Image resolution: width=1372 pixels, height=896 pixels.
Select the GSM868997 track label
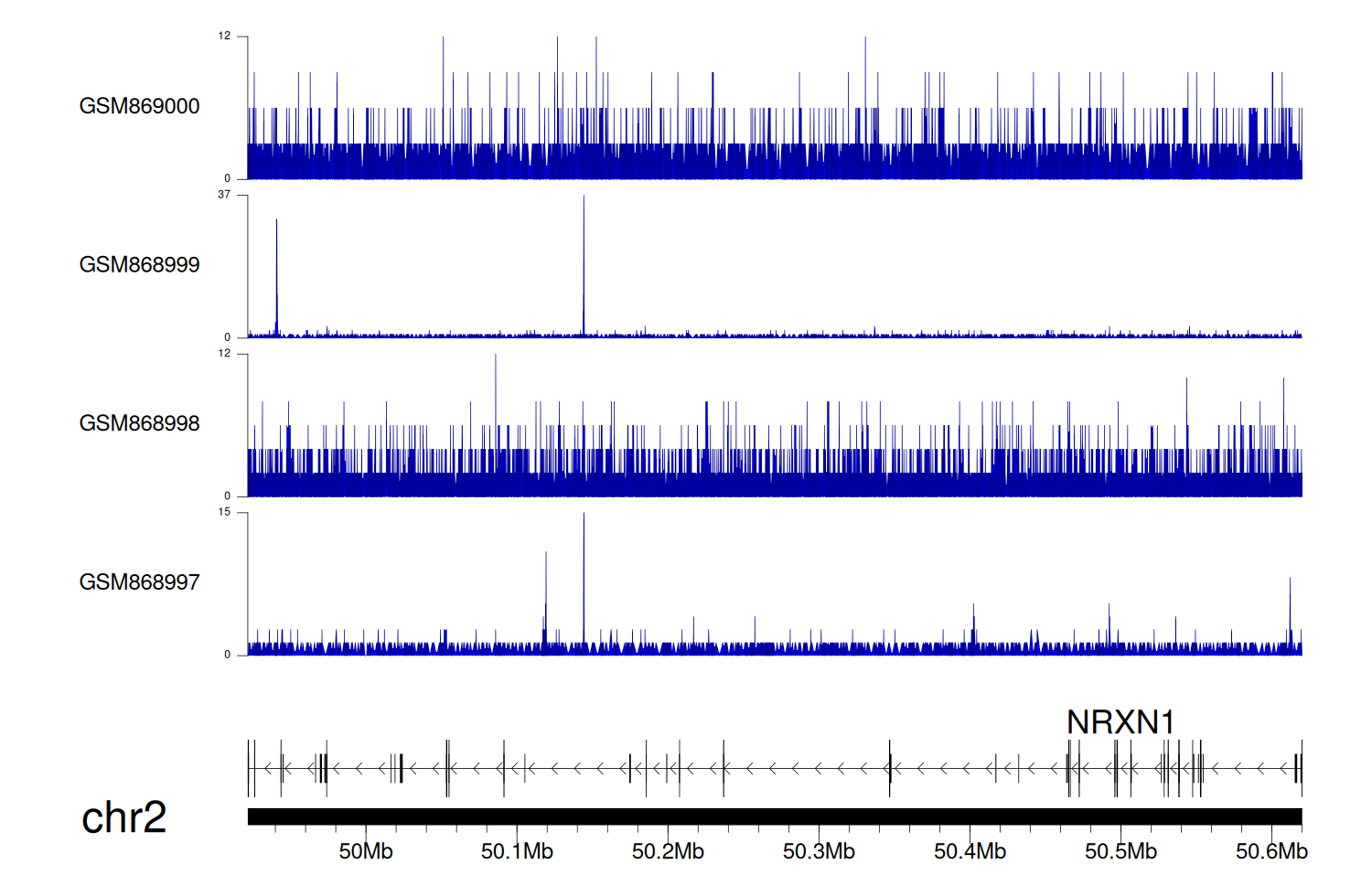pyautogui.click(x=139, y=582)
